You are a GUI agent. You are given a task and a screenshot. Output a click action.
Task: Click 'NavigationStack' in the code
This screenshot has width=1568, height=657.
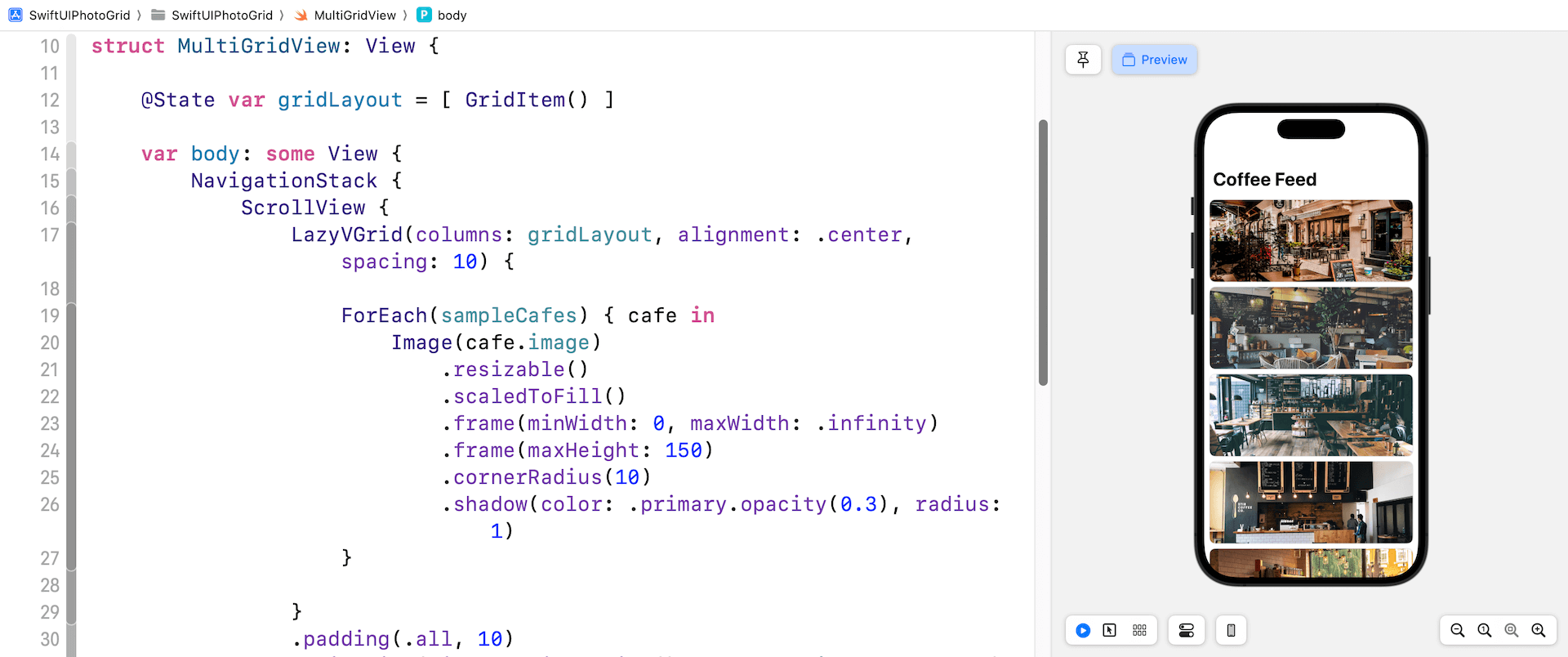pyautogui.click(x=284, y=181)
